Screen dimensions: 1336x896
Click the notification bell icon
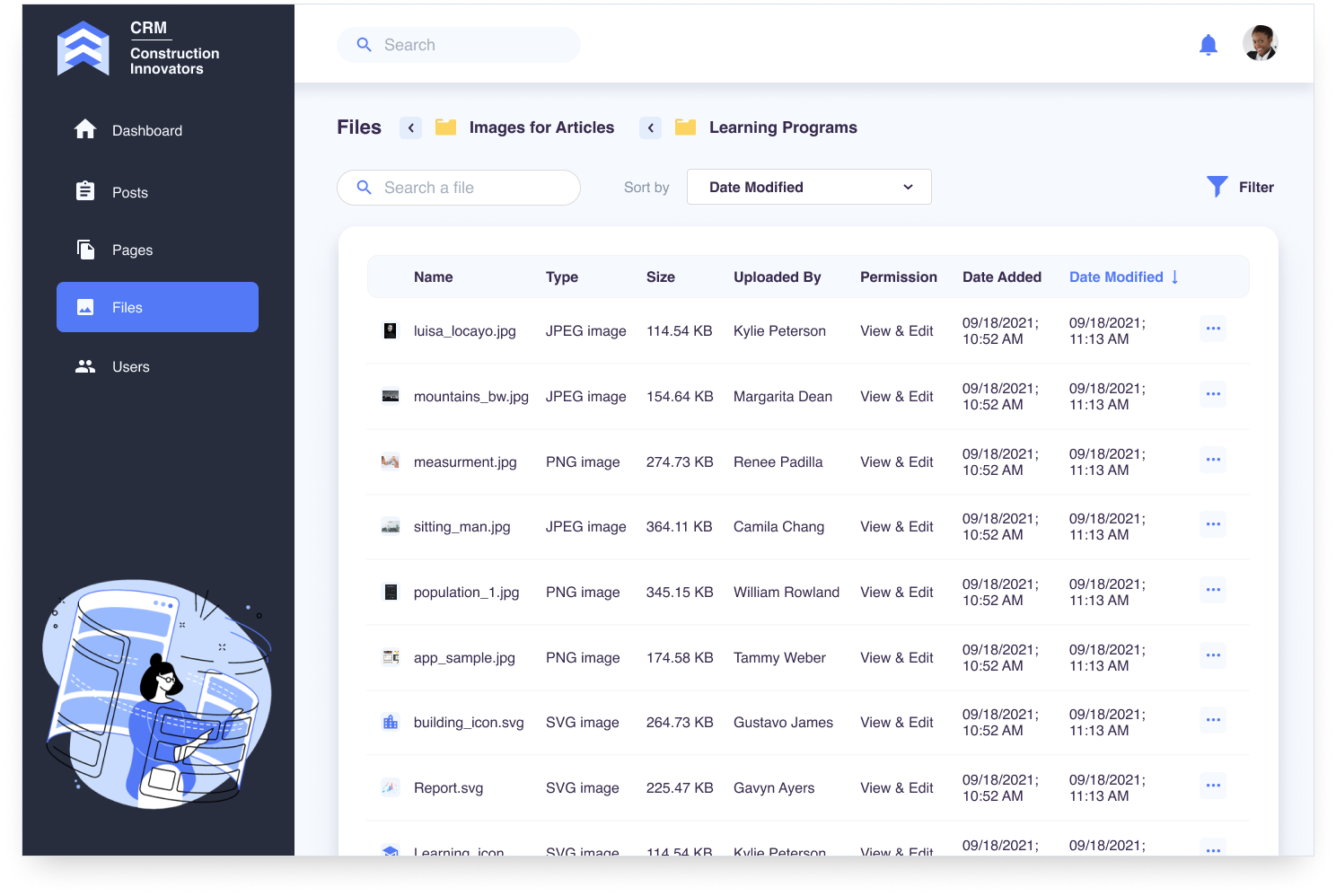point(1209,45)
